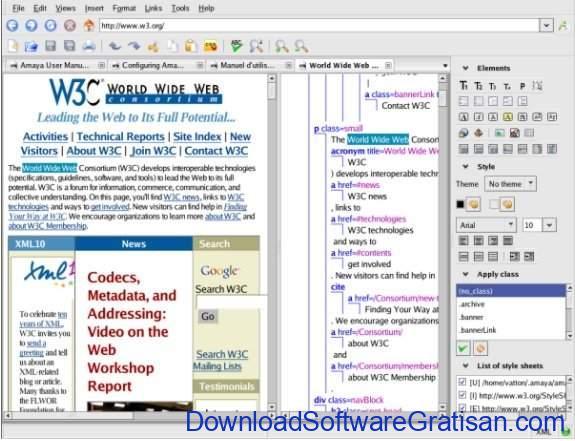The width and height of the screenshot is (575, 441).
Task: Go back to the previous page
Action: (12, 25)
